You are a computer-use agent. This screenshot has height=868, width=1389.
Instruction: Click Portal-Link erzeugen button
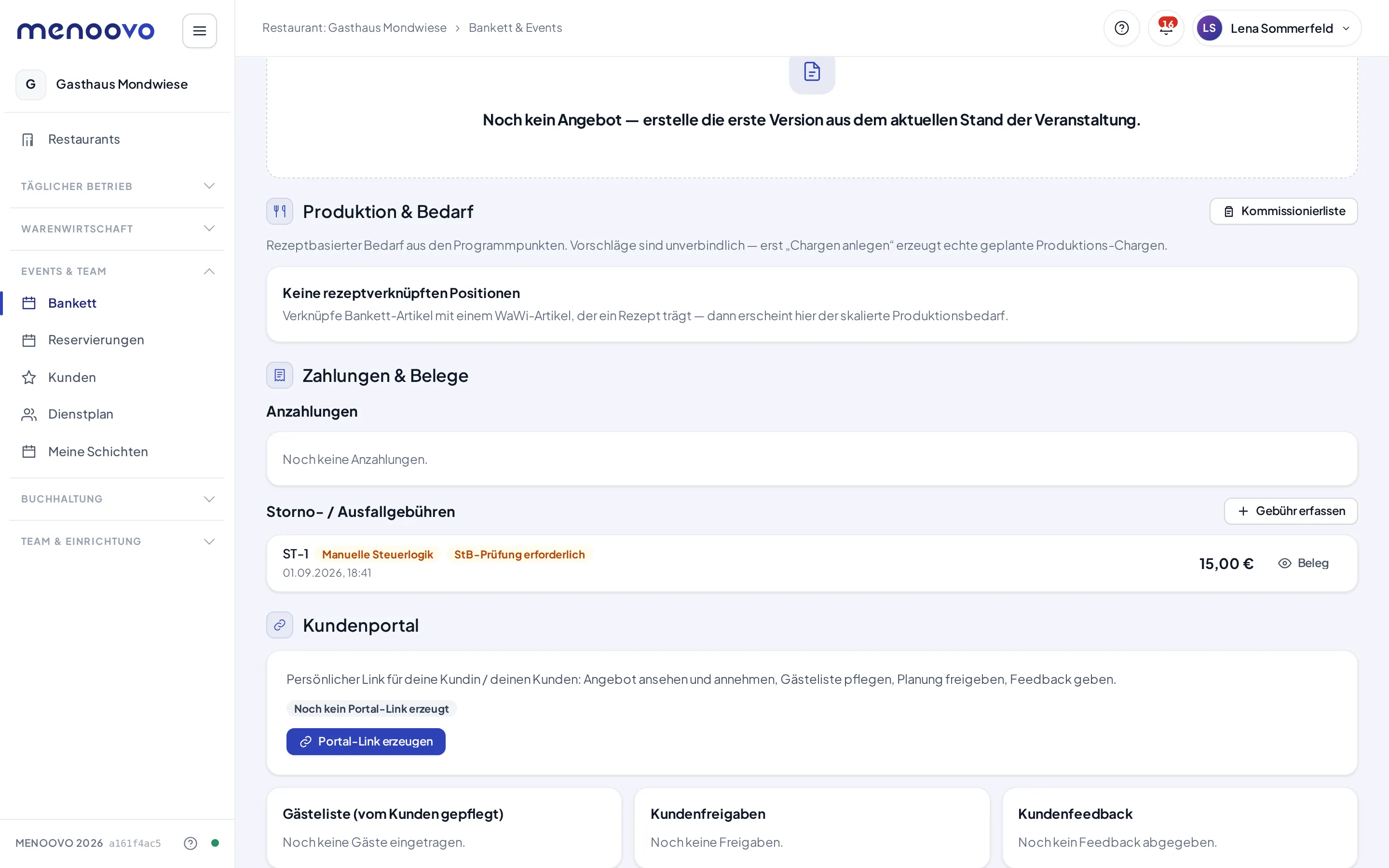tap(366, 742)
